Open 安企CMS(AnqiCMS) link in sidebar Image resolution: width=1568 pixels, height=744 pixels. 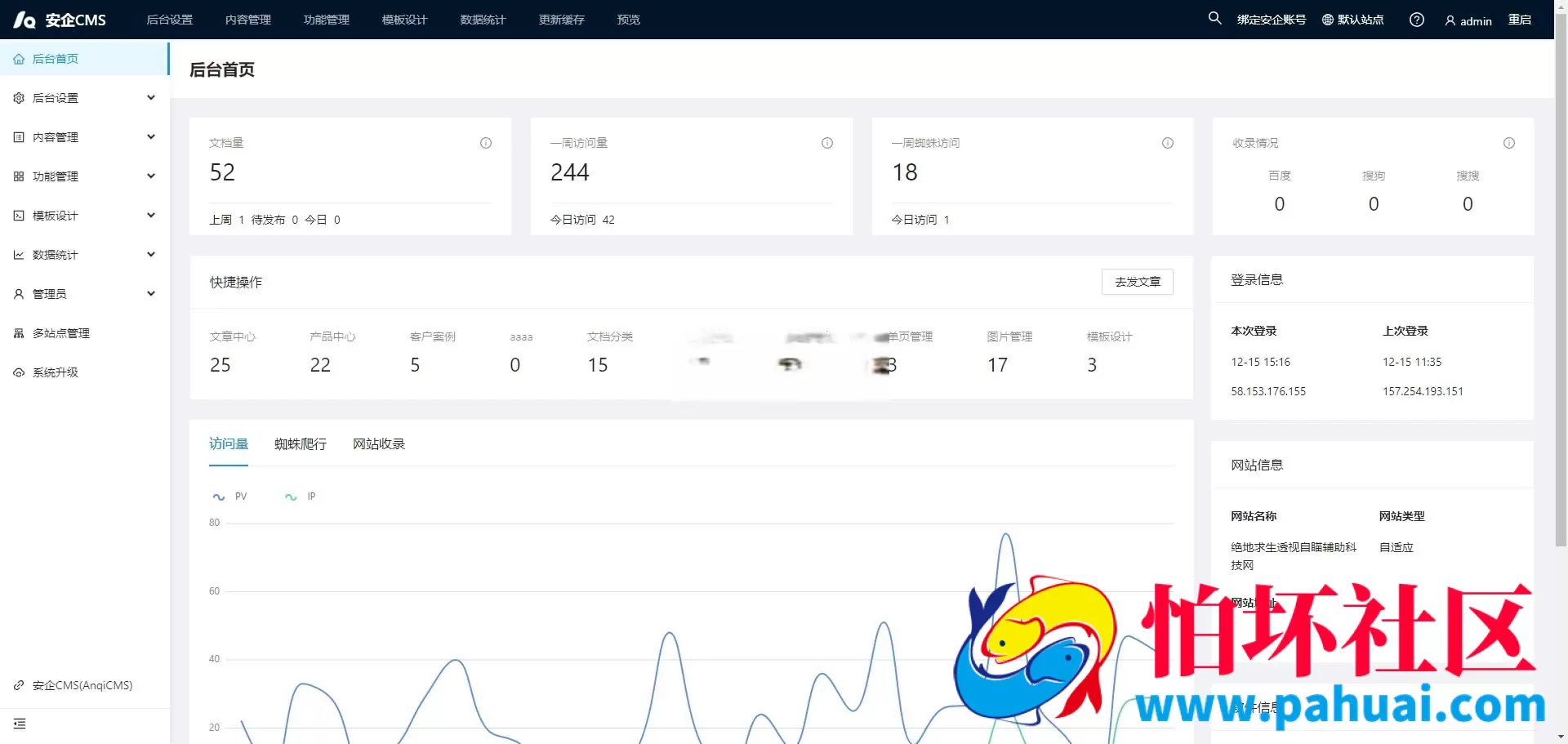82,685
